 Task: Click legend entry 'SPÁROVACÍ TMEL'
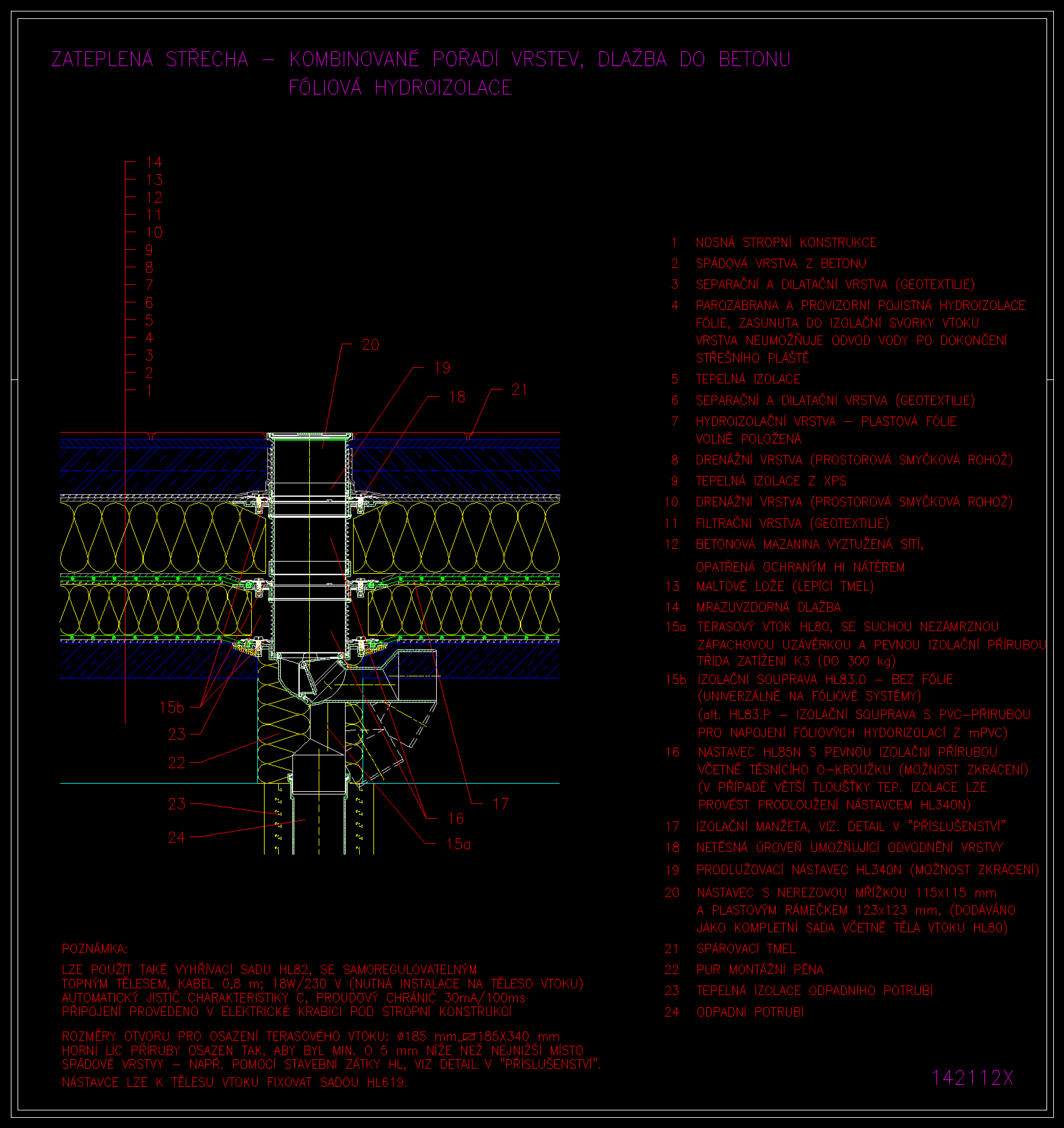[x=746, y=949]
